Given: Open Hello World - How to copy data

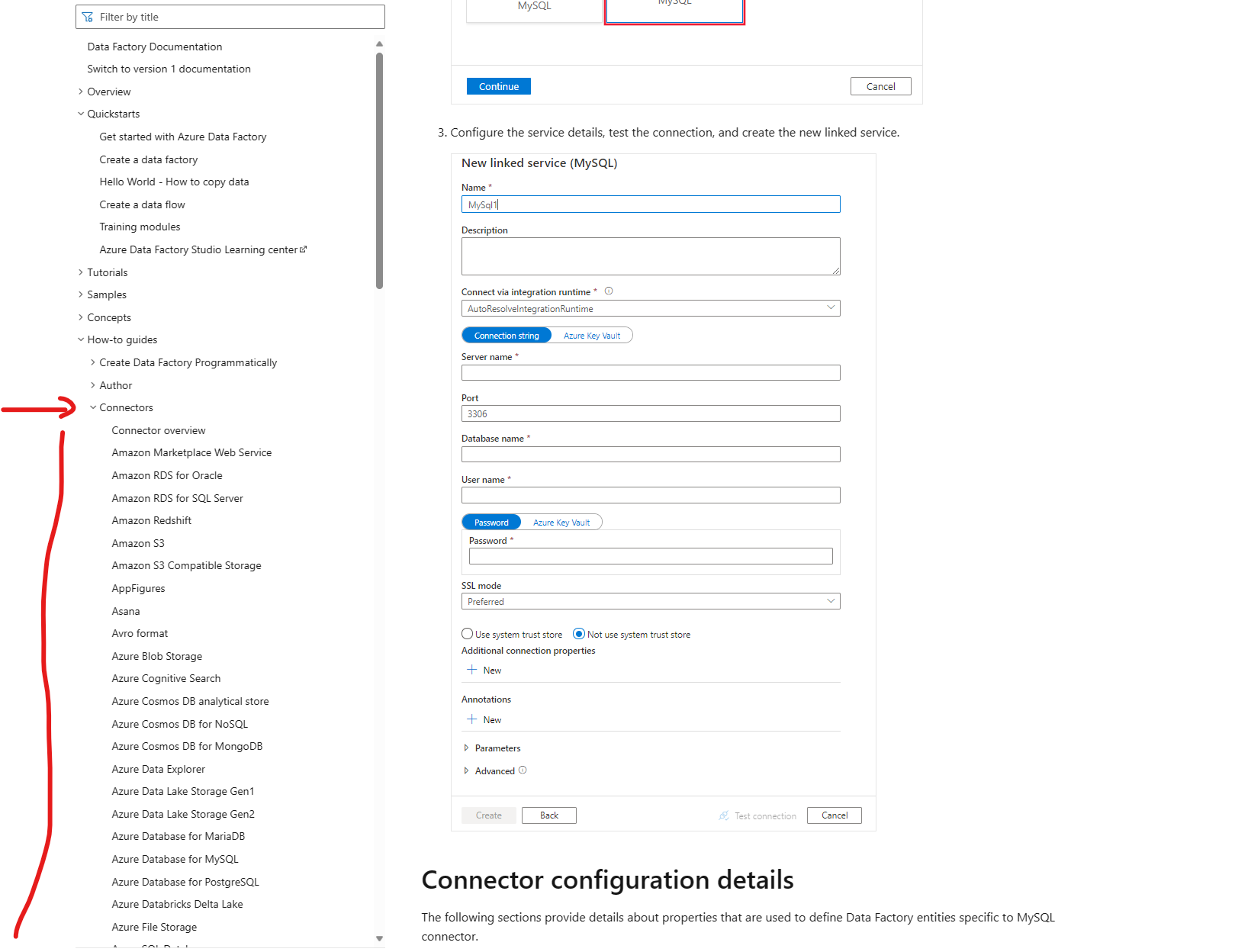Looking at the screenshot, I should coord(174,182).
